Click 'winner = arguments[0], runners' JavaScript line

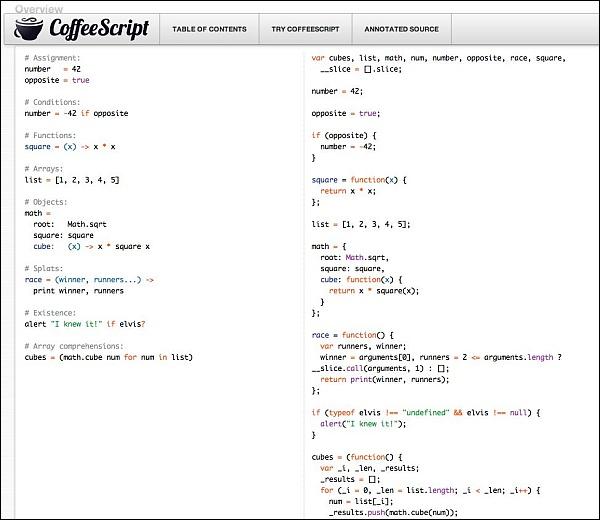[441, 358]
